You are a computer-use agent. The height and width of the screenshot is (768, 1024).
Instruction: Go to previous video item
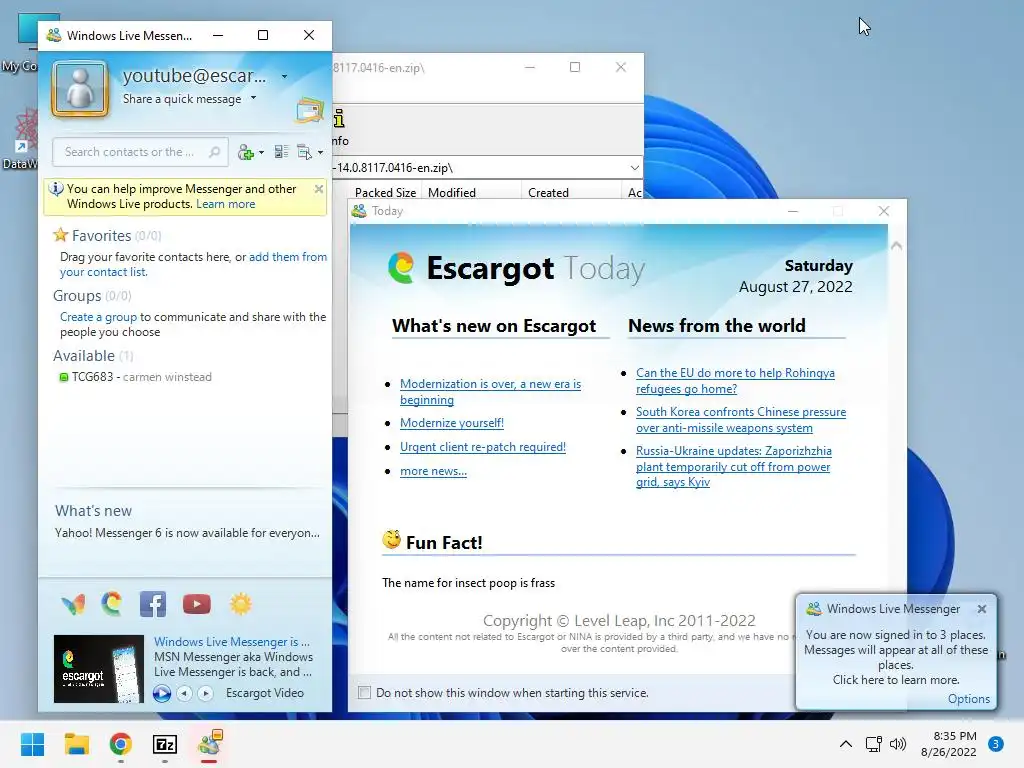point(185,693)
